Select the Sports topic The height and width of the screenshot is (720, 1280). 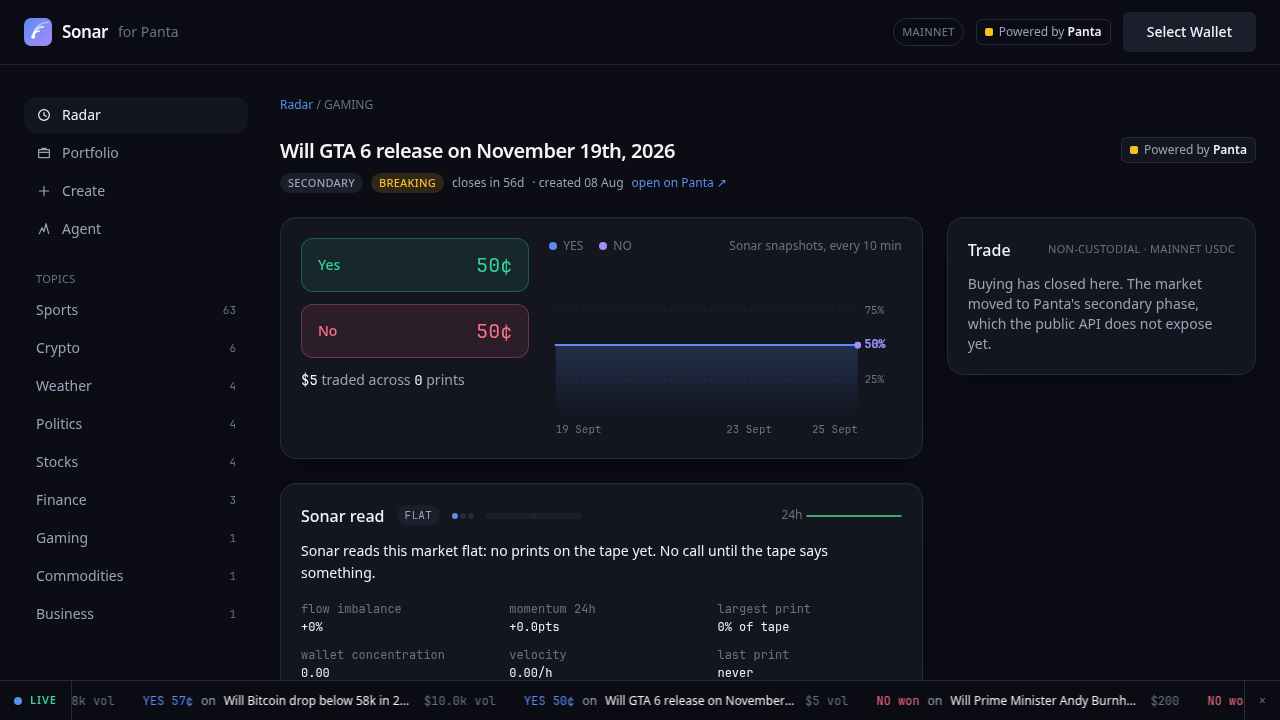coord(136,310)
